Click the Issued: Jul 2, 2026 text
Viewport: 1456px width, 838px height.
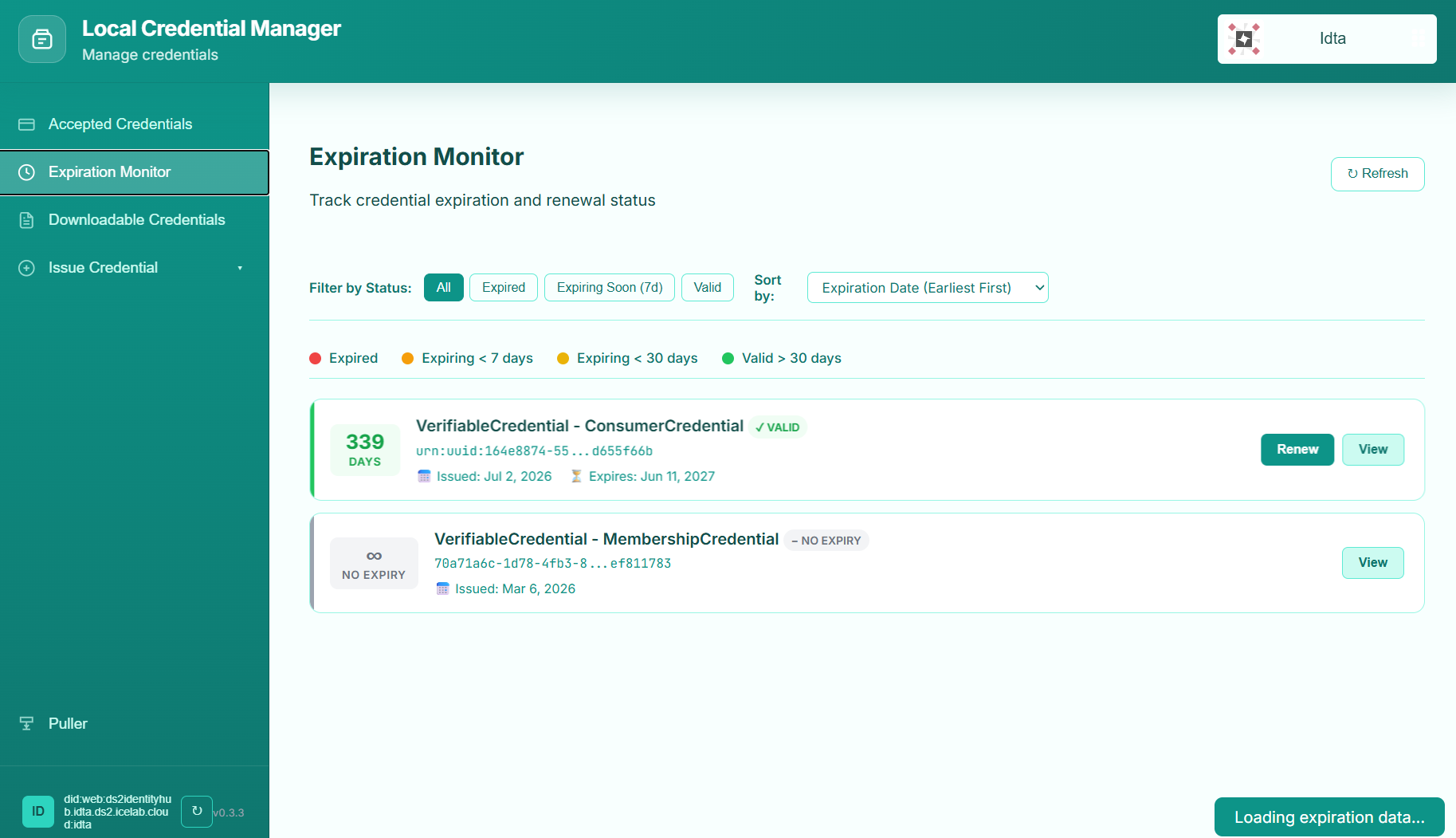pyautogui.click(x=494, y=477)
